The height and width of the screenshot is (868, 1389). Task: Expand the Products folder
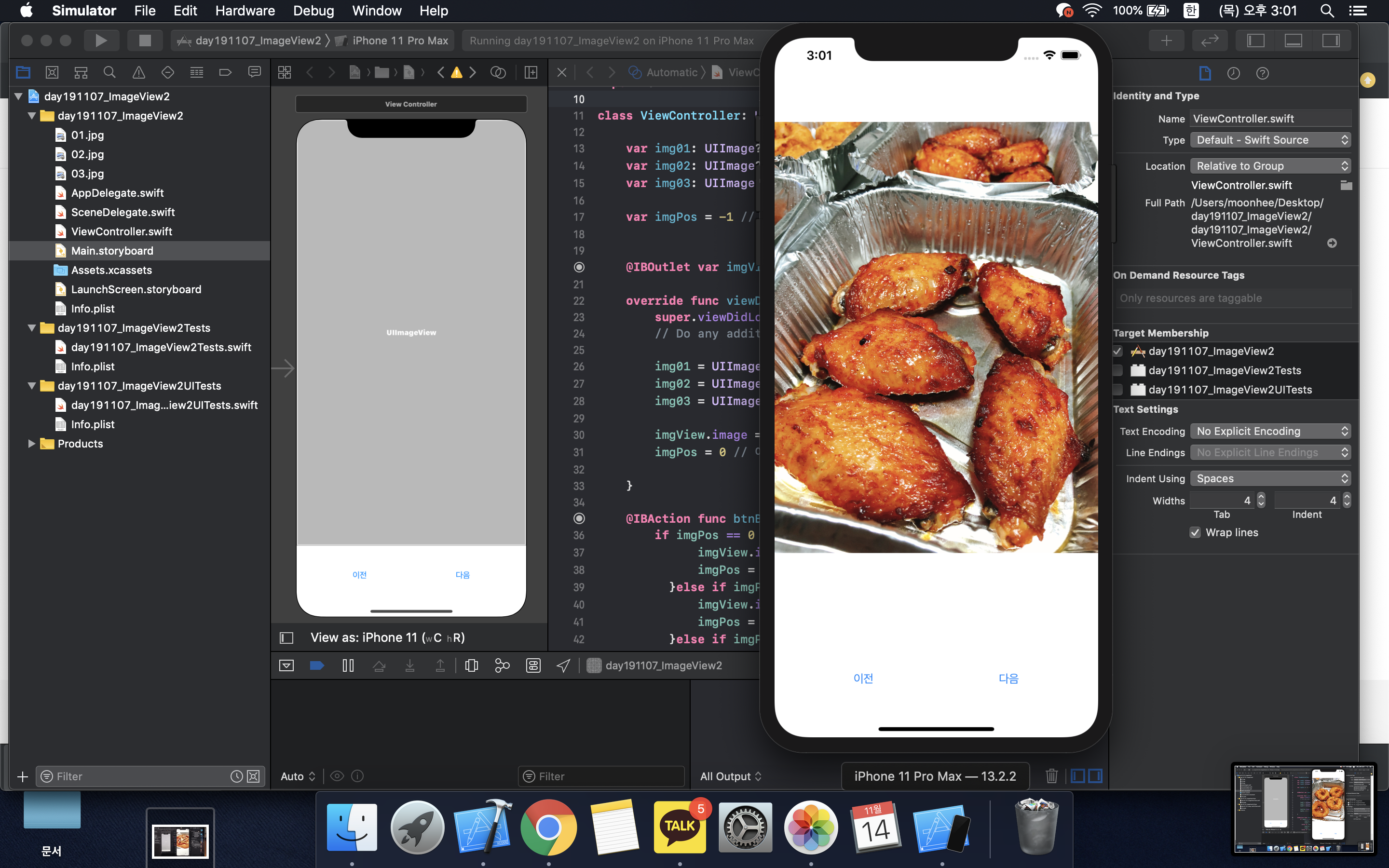pos(31,444)
